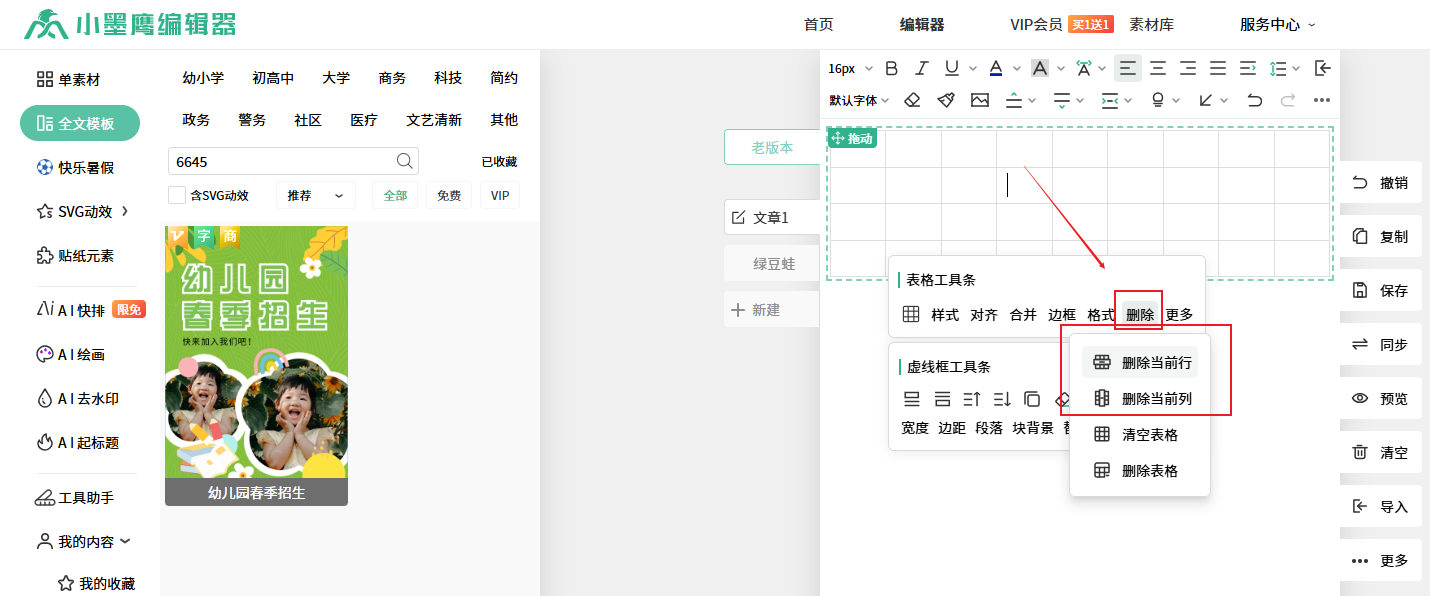The image size is (1430, 596).
Task: Click the table grid icon in 表格工具条
Action: [x=911, y=314]
